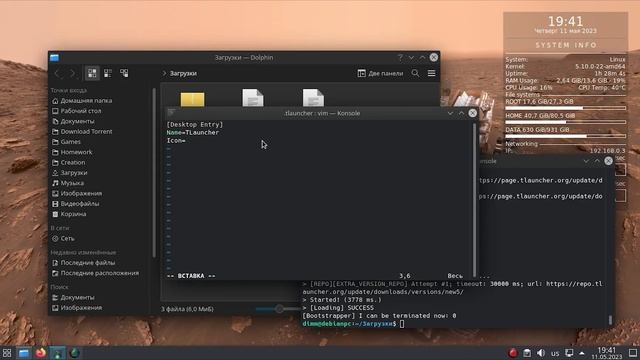Click Dolphin titlebar help question mark
Viewport: 640px width, 360px height.
pos(400,58)
